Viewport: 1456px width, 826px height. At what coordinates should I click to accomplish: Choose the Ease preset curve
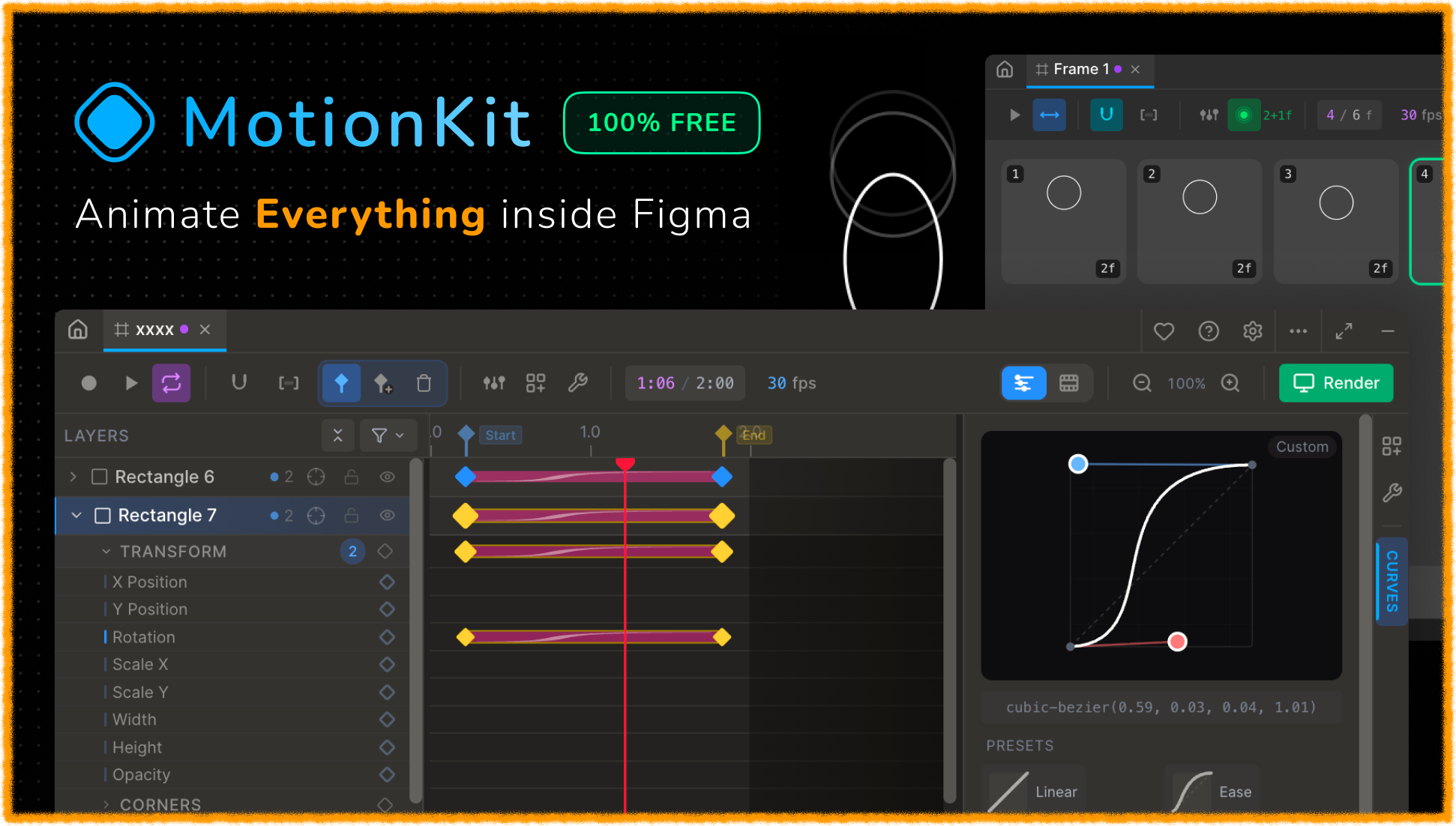1213,792
